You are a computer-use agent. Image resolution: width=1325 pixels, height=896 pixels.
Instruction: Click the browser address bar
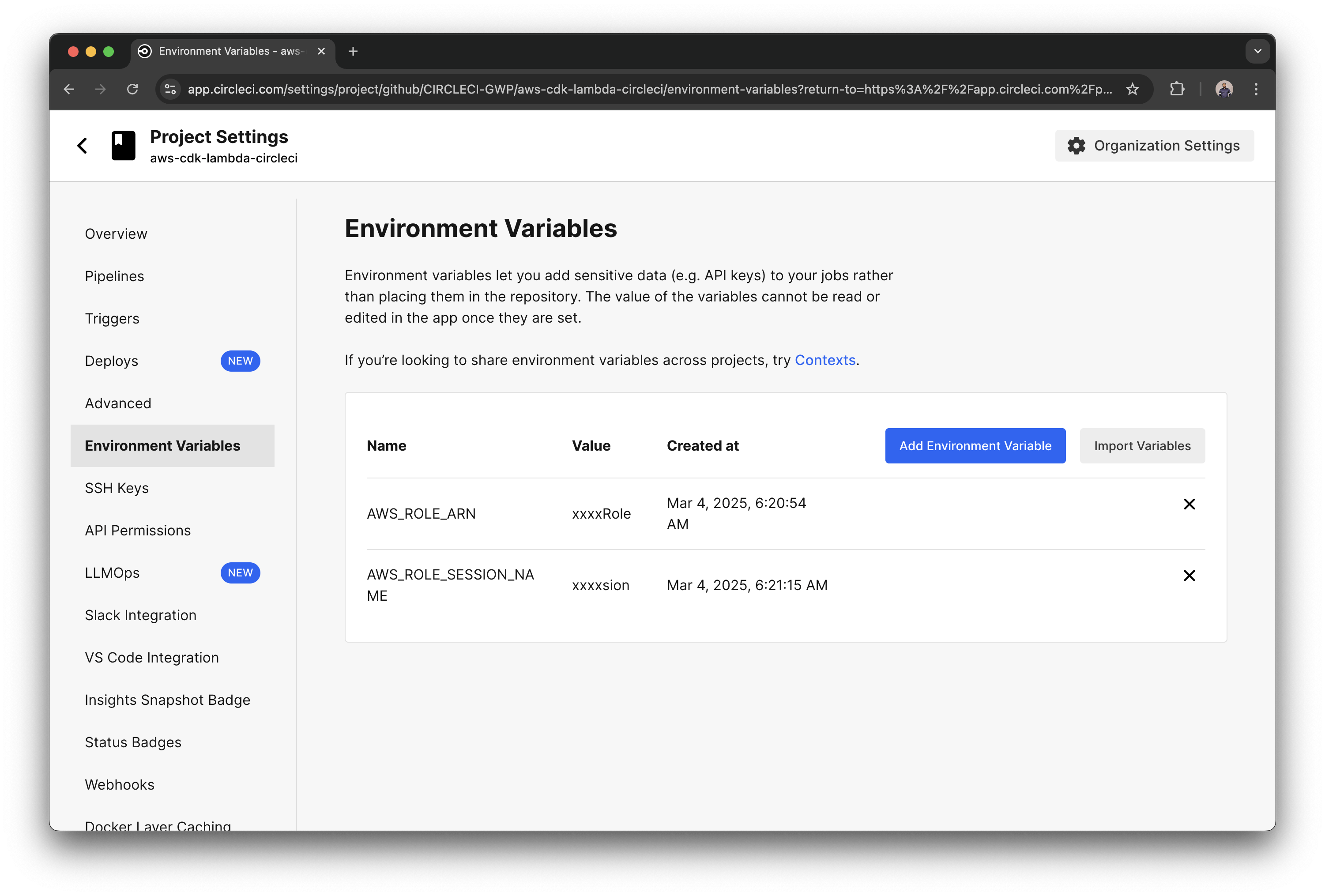tap(627, 89)
